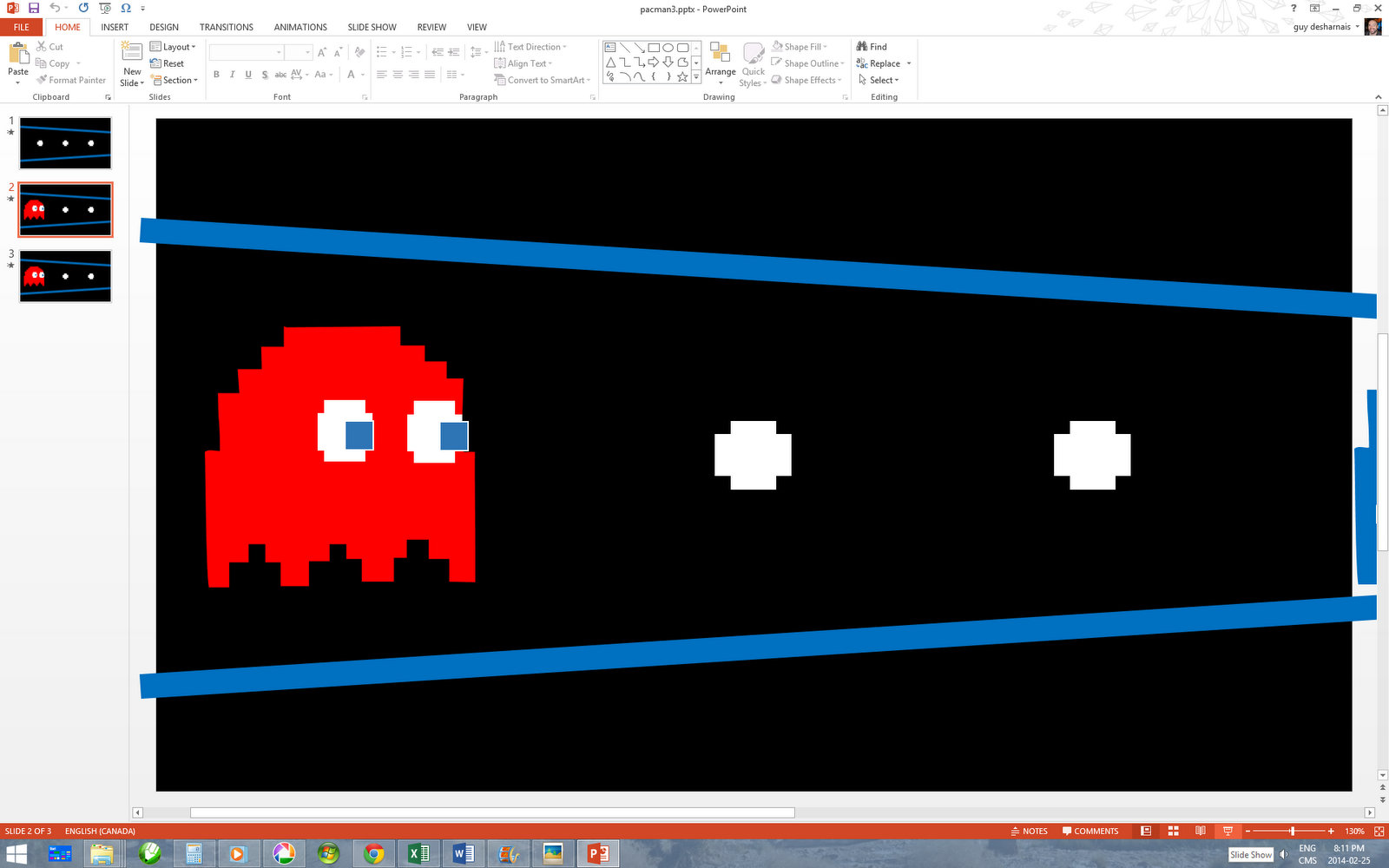The image size is (1389, 868).
Task: Switch to the SLIDE SHOW tab
Action: pyautogui.click(x=372, y=27)
